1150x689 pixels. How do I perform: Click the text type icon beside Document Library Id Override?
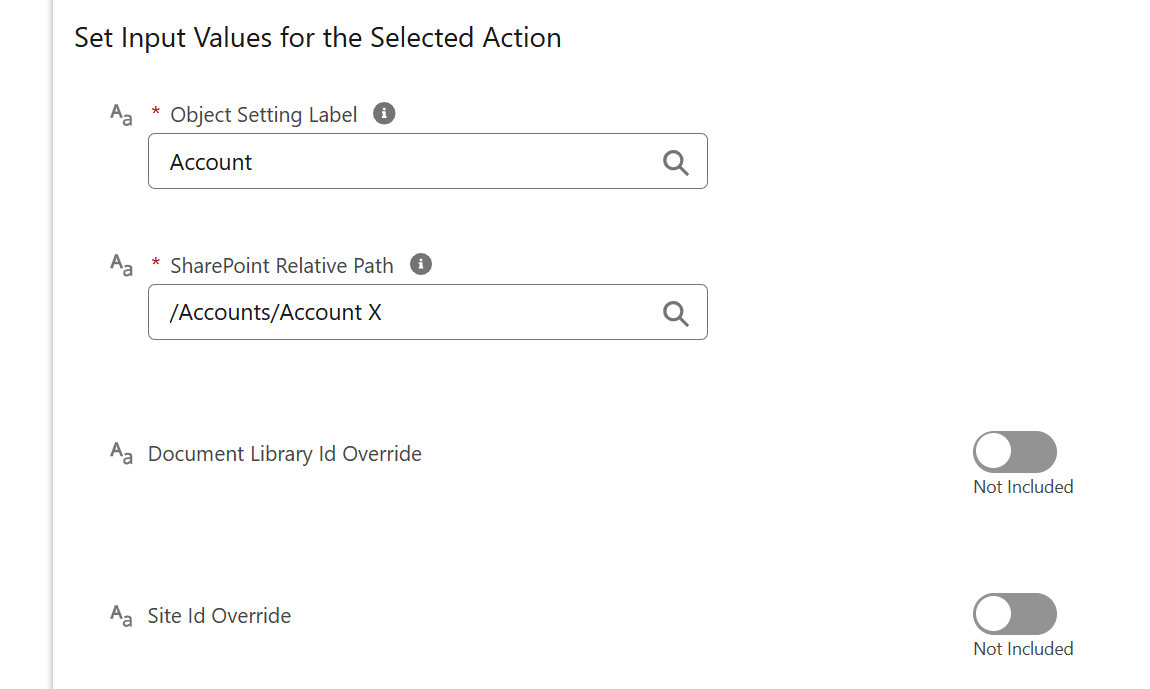pyautogui.click(x=121, y=453)
